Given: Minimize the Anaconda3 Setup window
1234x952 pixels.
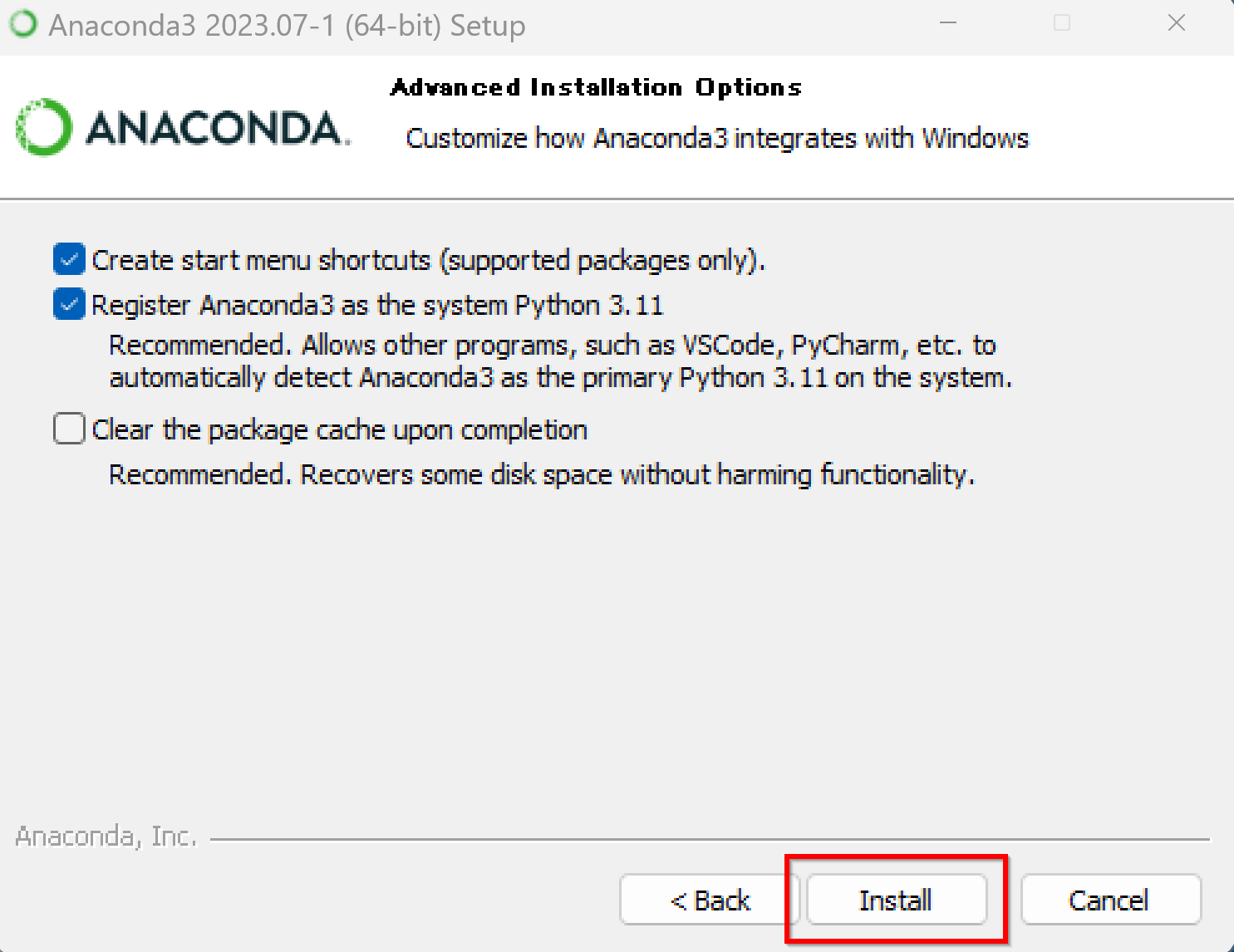Looking at the screenshot, I should pos(948,23).
